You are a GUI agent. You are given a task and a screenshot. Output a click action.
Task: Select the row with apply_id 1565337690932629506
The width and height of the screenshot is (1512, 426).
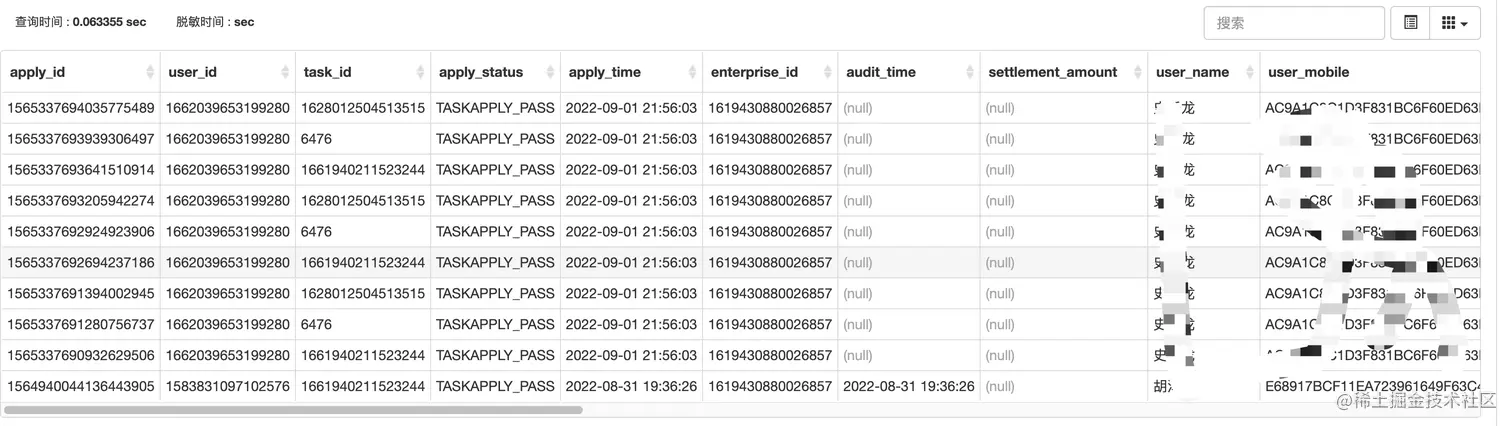(82, 355)
